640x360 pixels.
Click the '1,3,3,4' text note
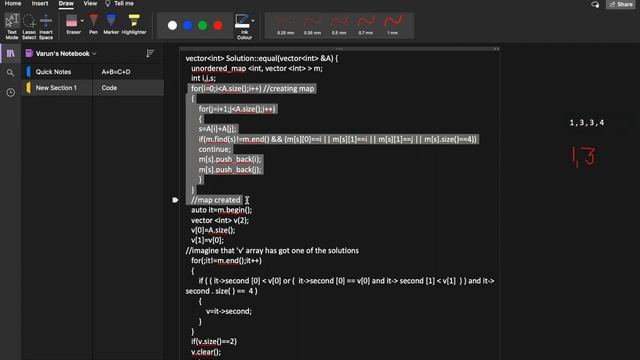coord(587,122)
